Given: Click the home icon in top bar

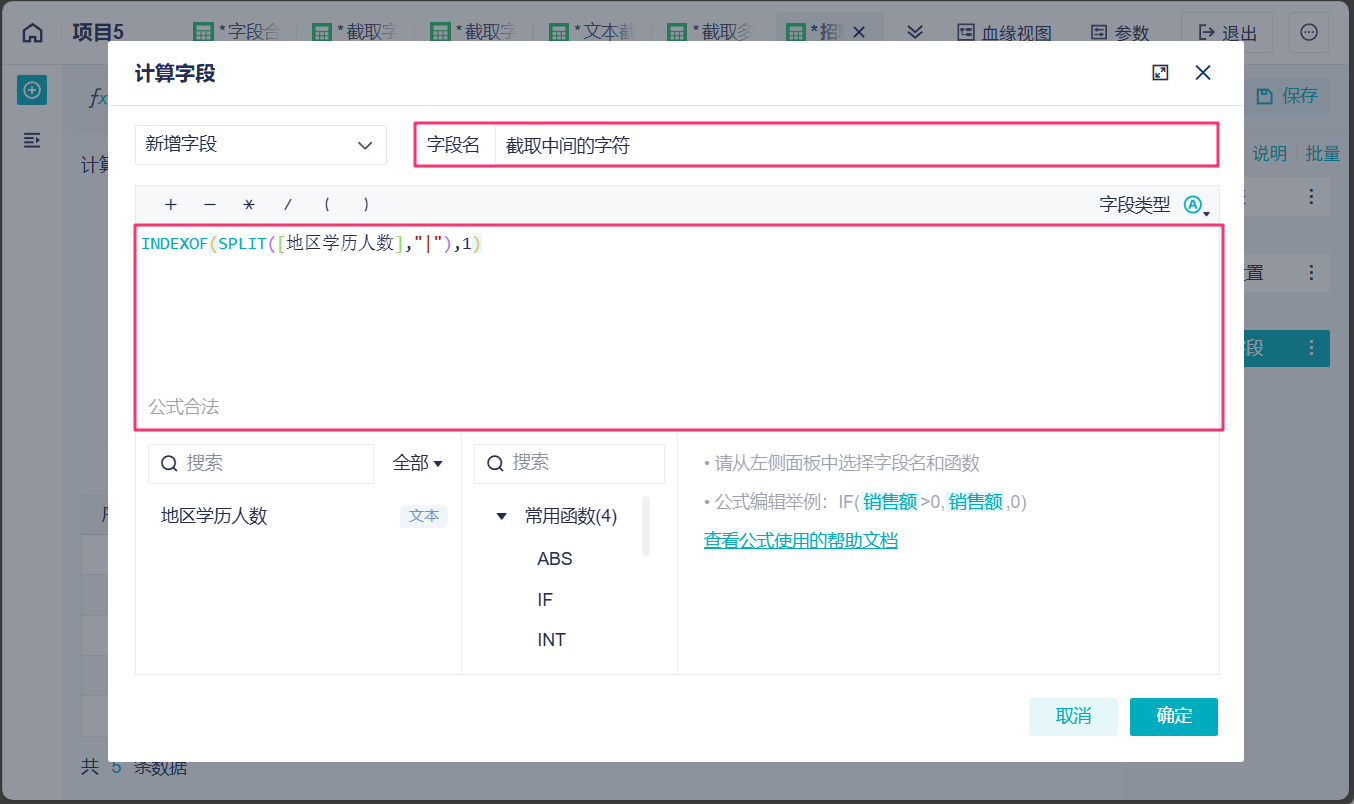Looking at the screenshot, I should coord(33,32).
